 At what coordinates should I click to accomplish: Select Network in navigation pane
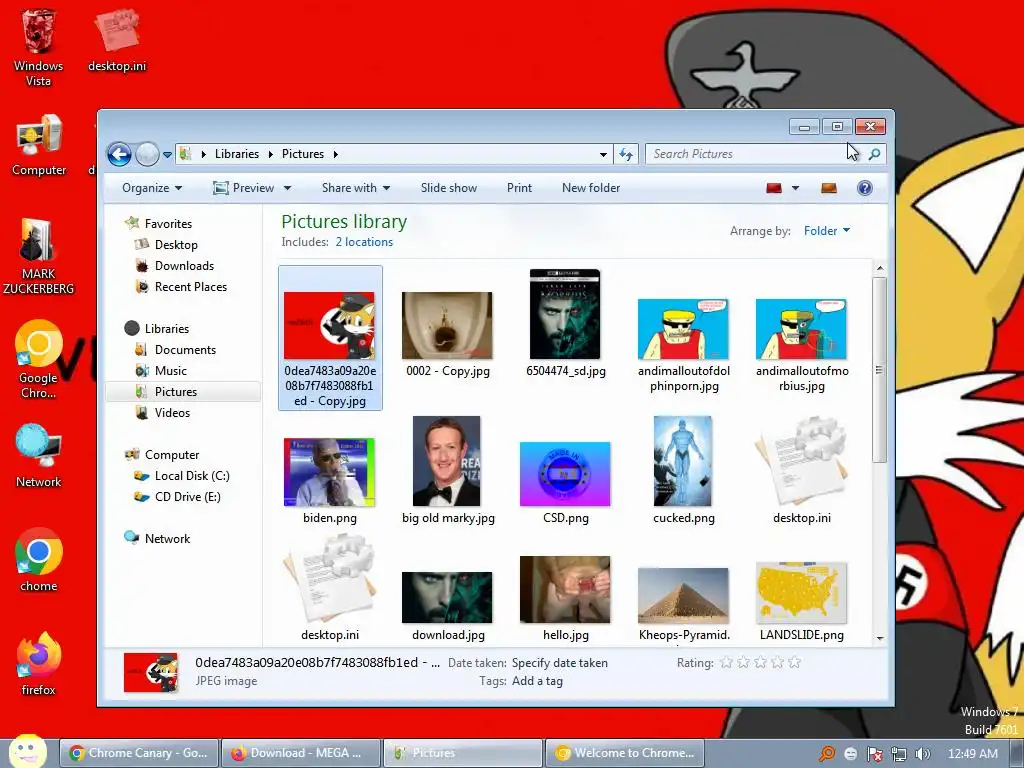167,538
